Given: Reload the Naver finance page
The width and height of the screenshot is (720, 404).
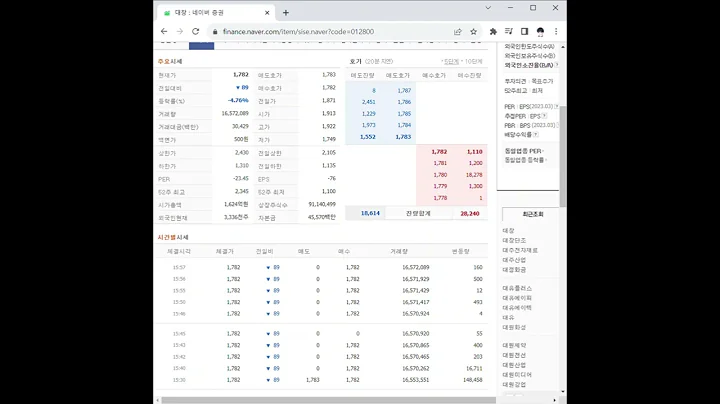Looking at the screenshot, I should coord(196,31).
